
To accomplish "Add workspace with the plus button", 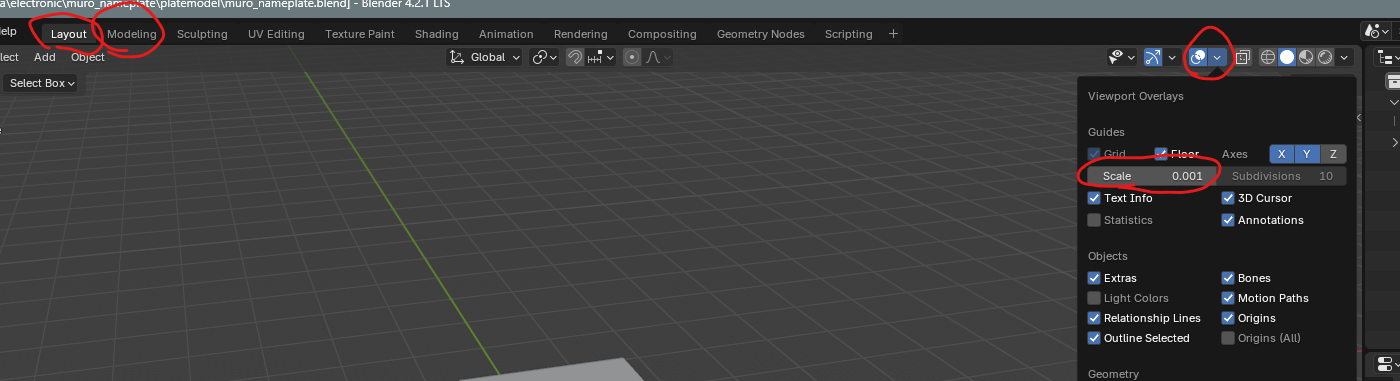I will point(893,34).
